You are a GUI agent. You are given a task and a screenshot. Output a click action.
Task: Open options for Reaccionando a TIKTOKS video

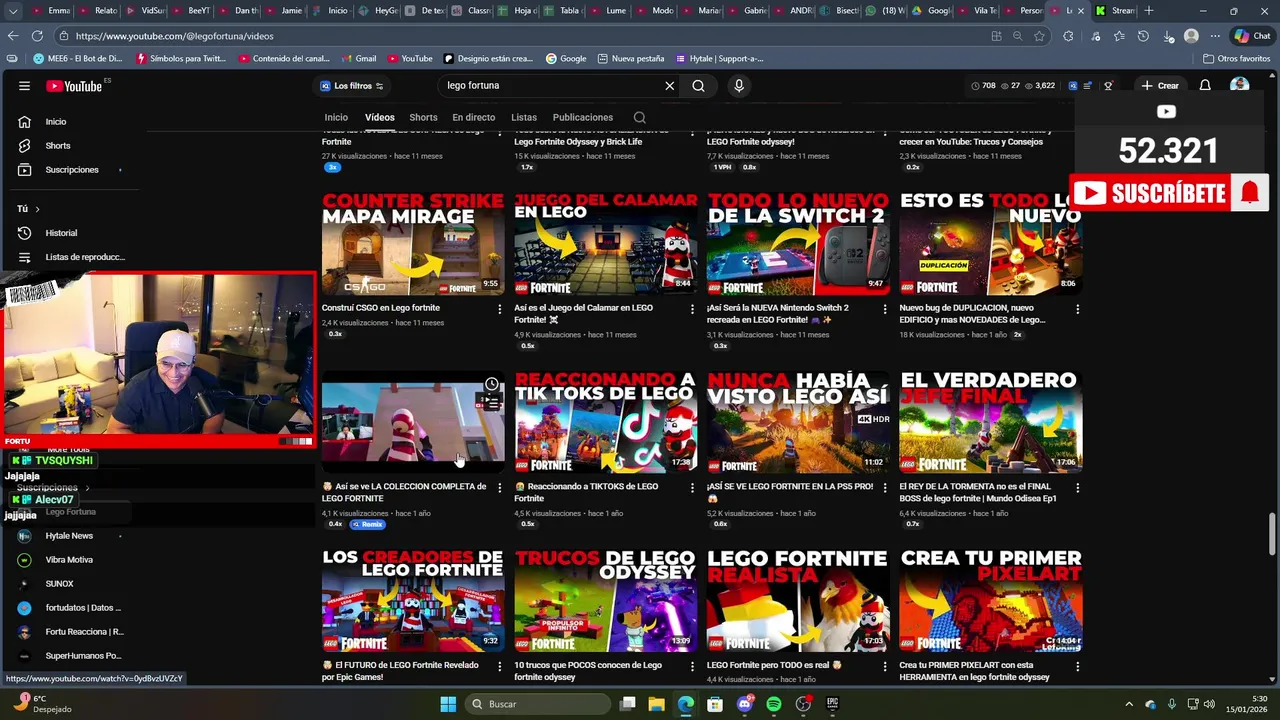pos(692,488)
